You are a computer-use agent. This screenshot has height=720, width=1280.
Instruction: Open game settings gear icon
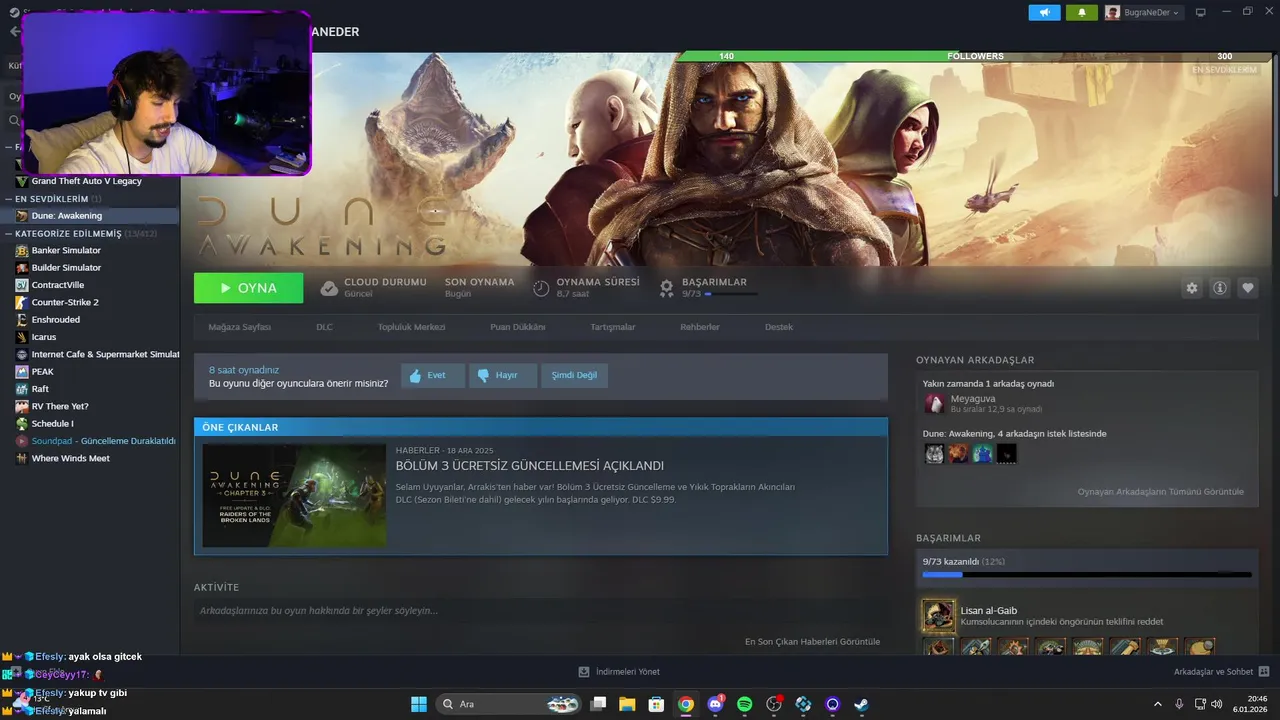(1191, 288)
